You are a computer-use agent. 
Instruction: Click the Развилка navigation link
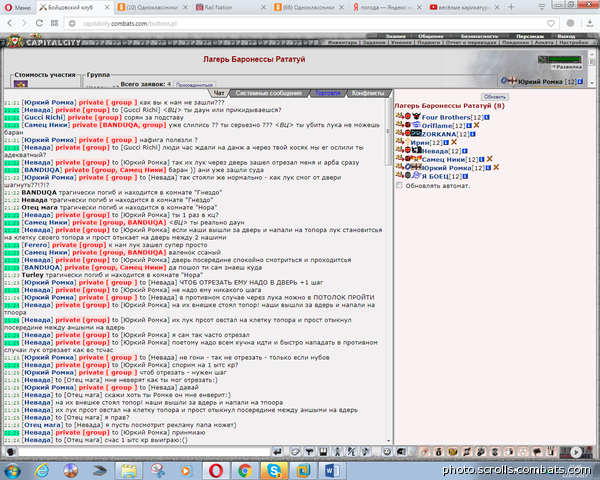coord(567,67)
